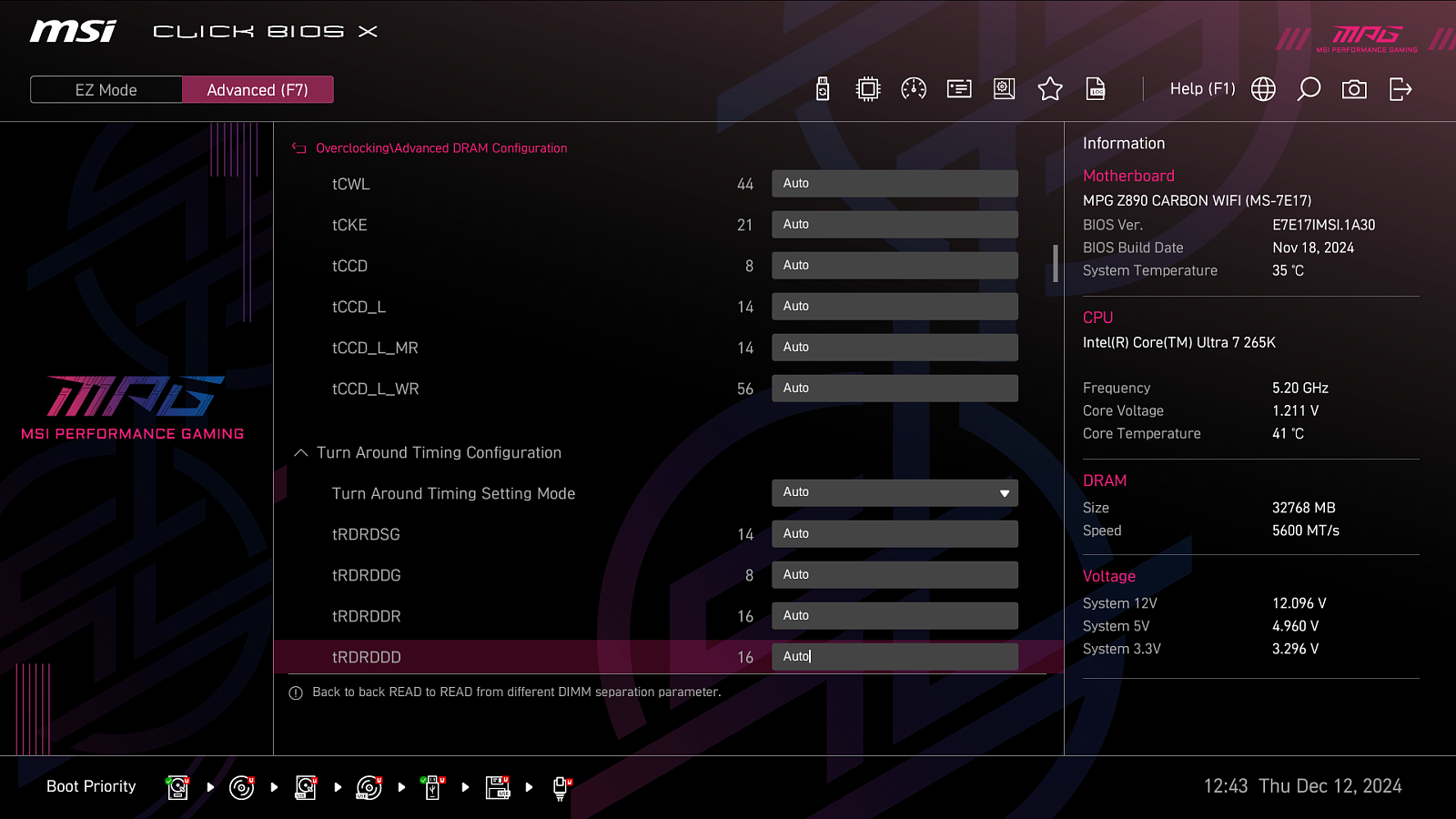
Task: Click the clock showing 12:43 Thu Dec 12, 2024
Action: [1302, 786]
